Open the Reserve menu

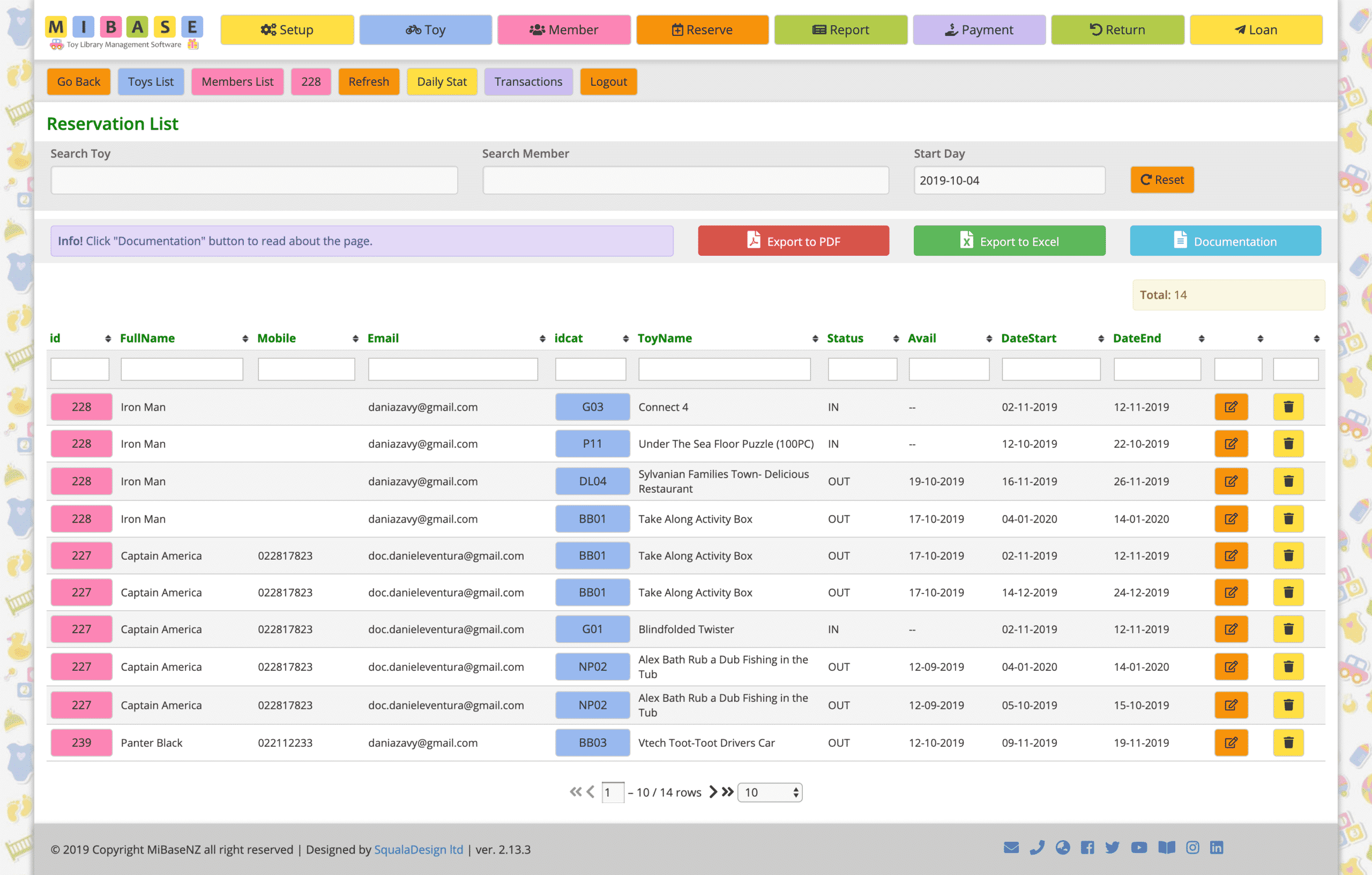pos(703,29)
